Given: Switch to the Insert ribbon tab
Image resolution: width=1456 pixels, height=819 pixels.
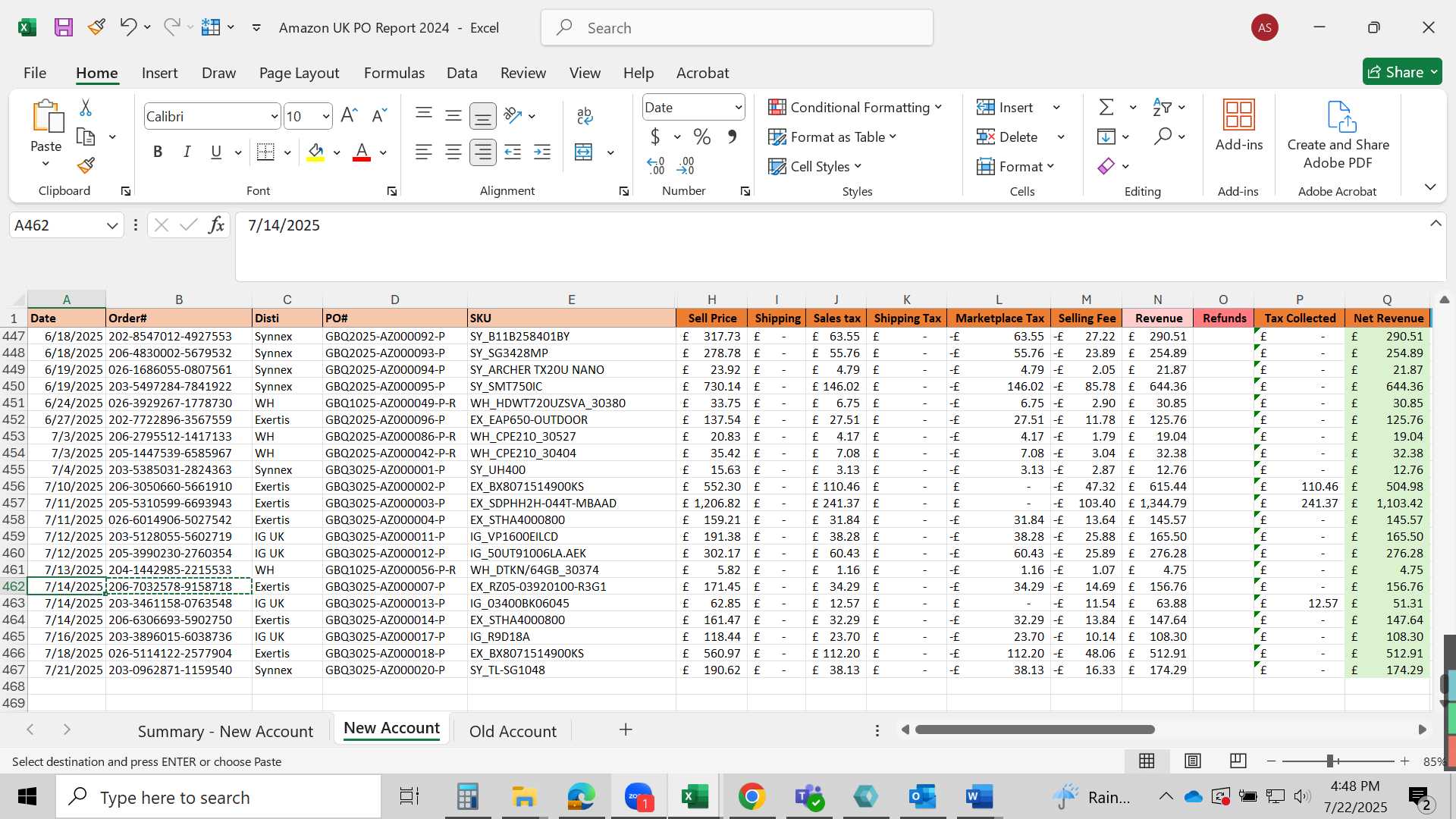Looking at the screenshot, I should (x=159, y=73).
